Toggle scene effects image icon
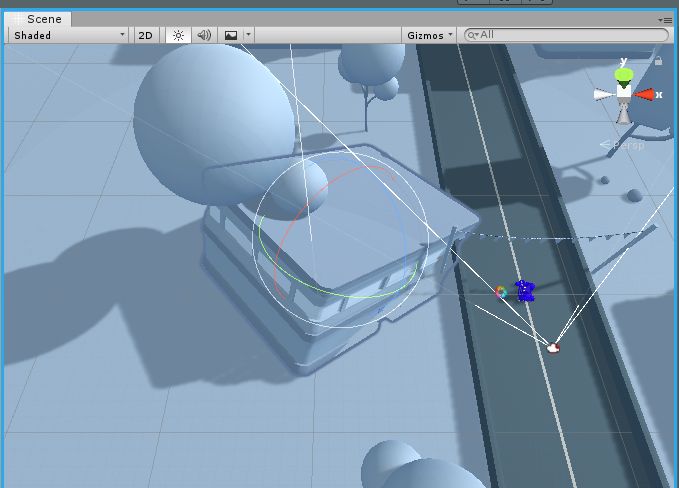679x488 pixels. tap(231, 36)
